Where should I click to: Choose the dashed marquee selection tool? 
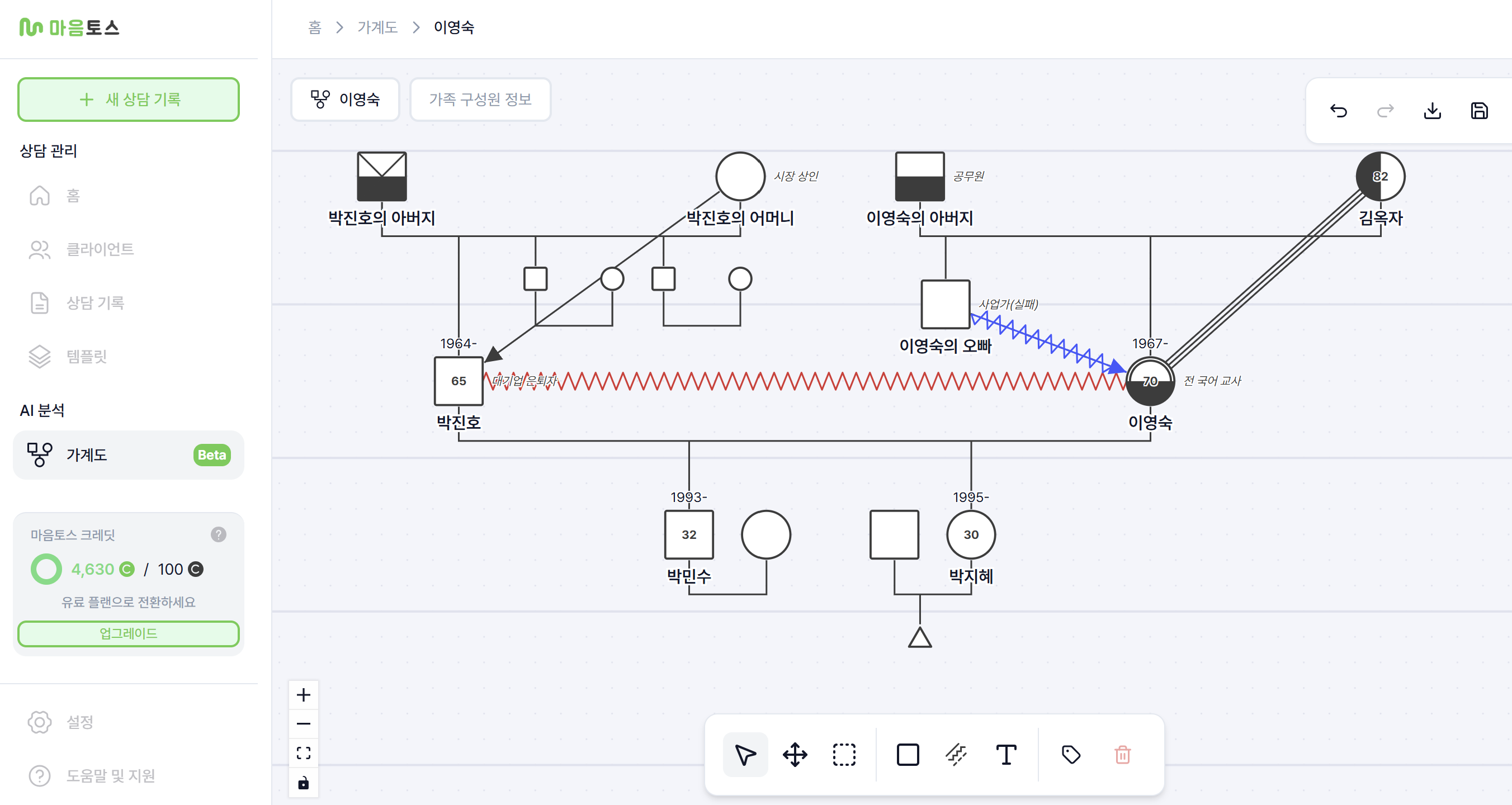coord(844,755)
